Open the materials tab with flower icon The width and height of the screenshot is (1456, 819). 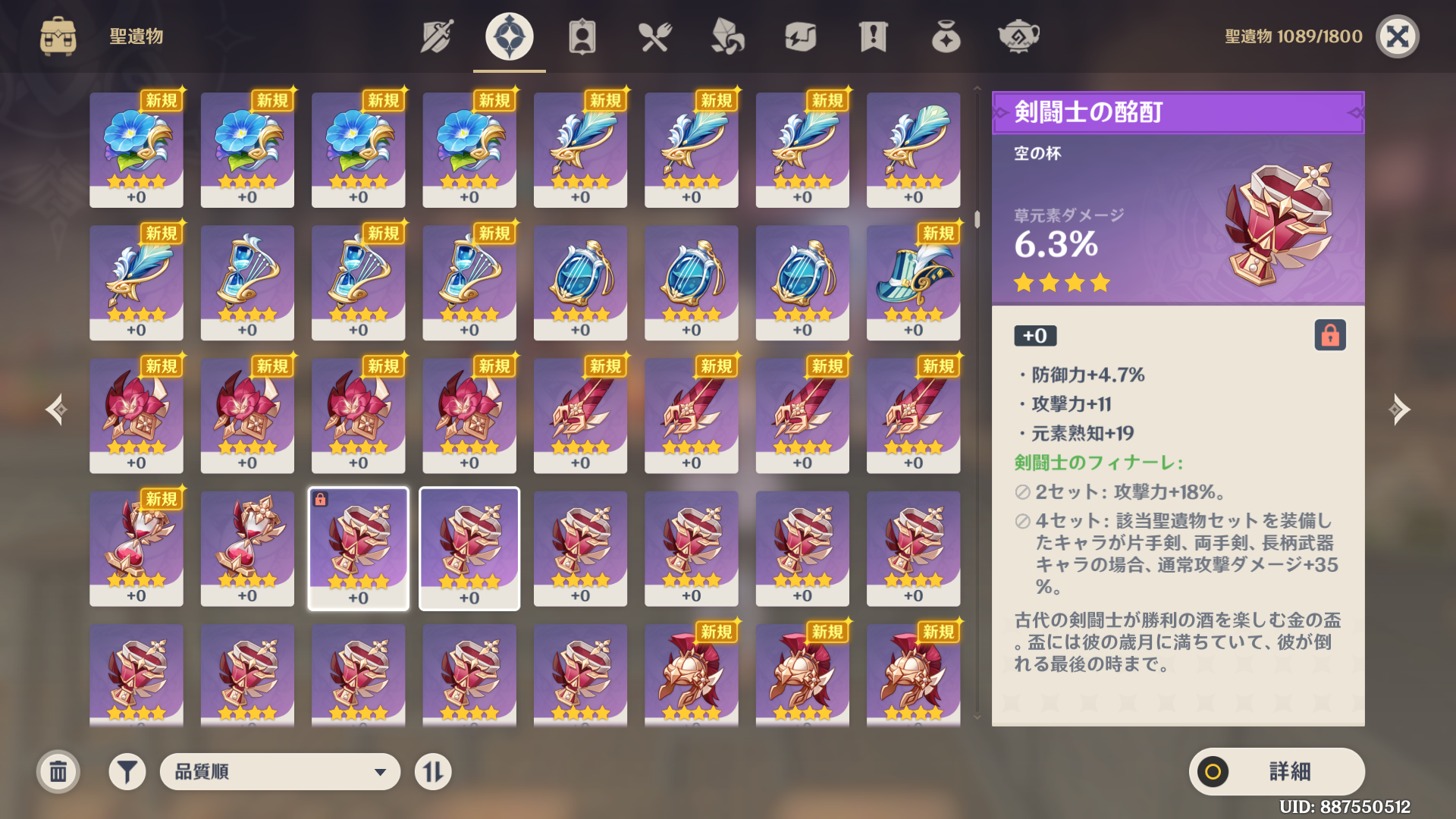tap(727, 36)
